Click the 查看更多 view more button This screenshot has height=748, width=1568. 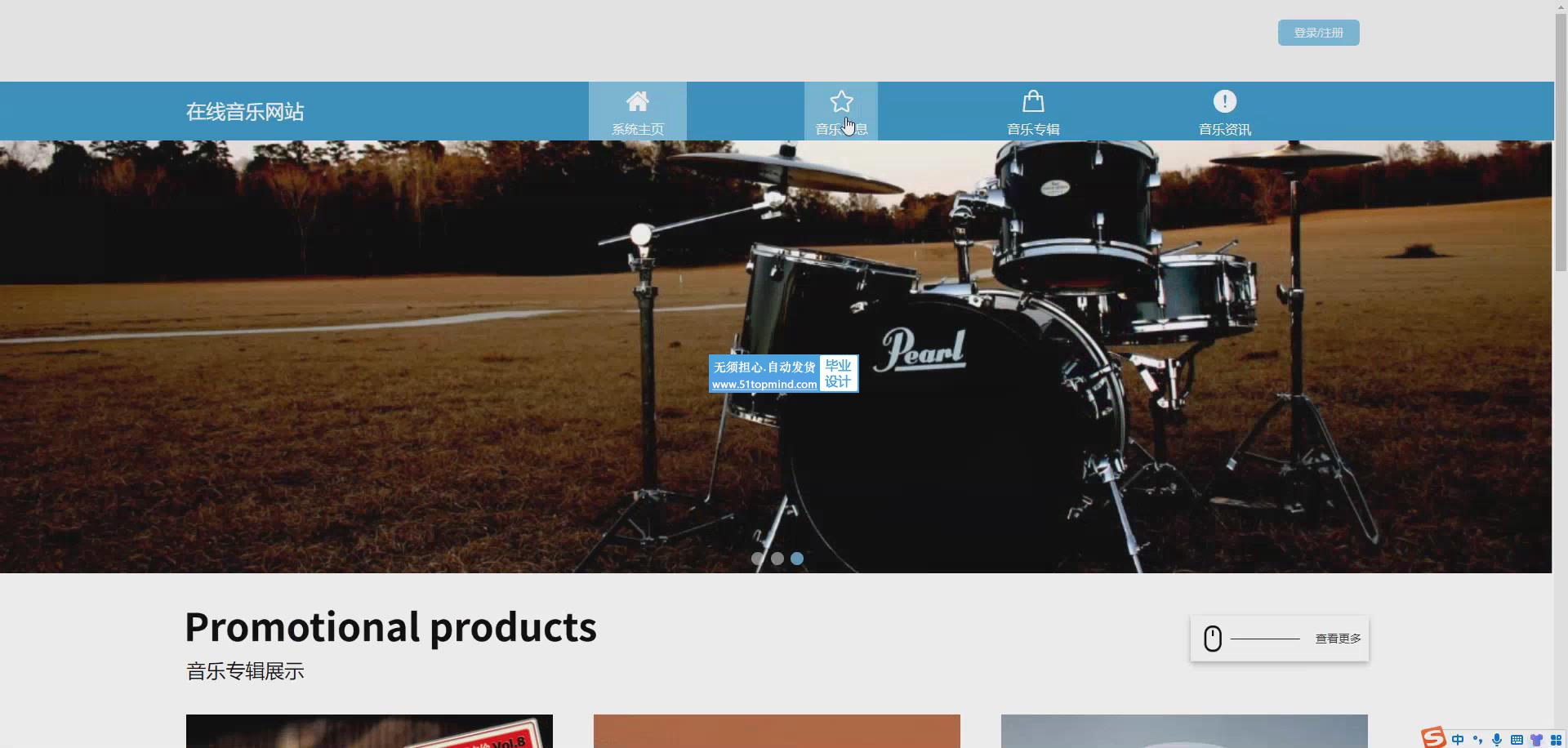pos(1280,639)
